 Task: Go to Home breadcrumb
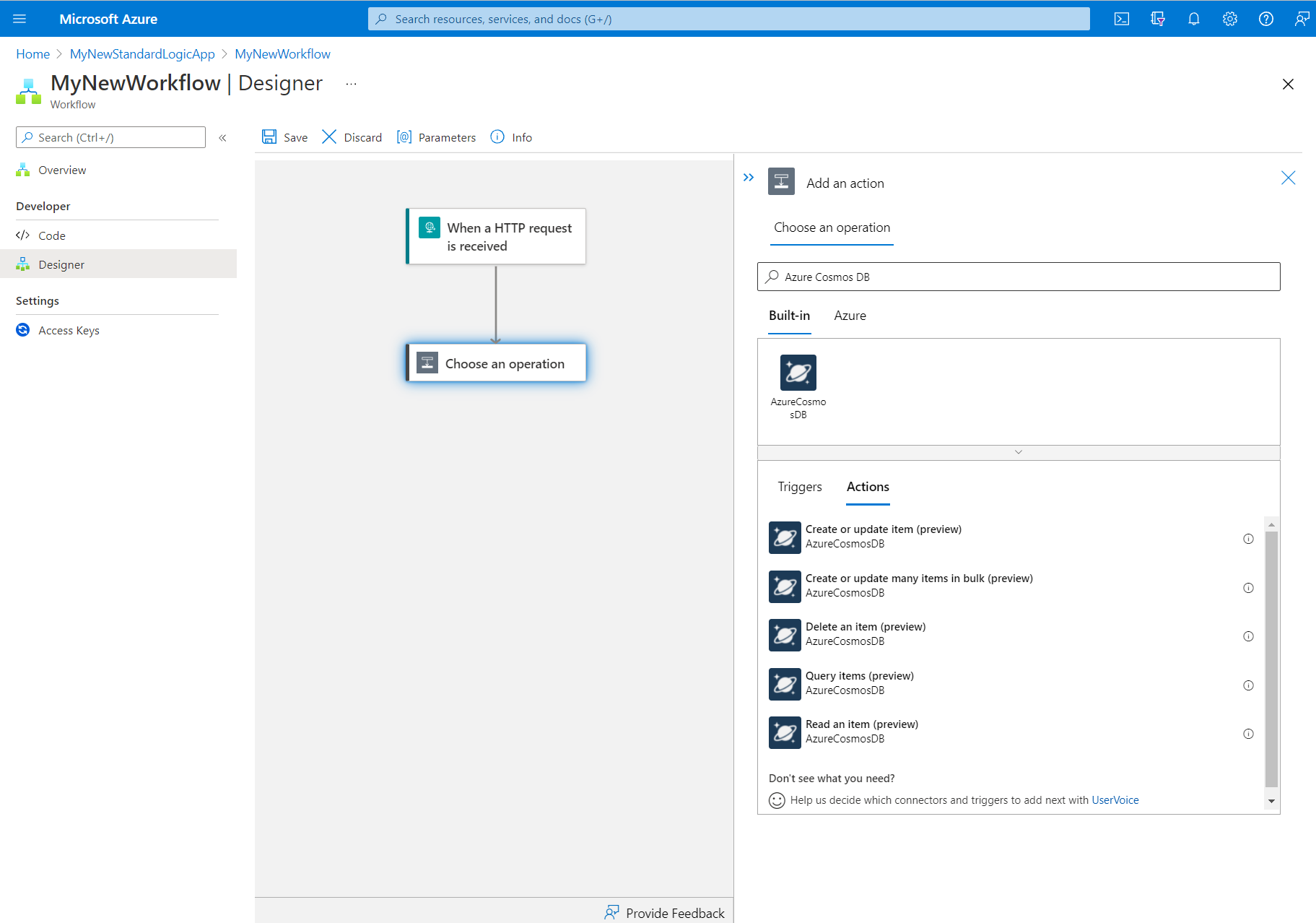point(33,54)
